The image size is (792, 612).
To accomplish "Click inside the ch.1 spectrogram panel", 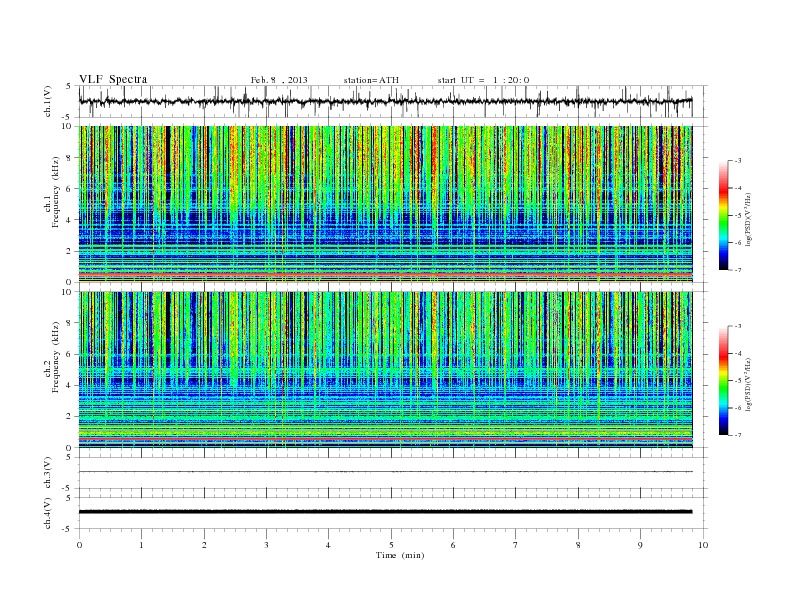I will [385, 204].
